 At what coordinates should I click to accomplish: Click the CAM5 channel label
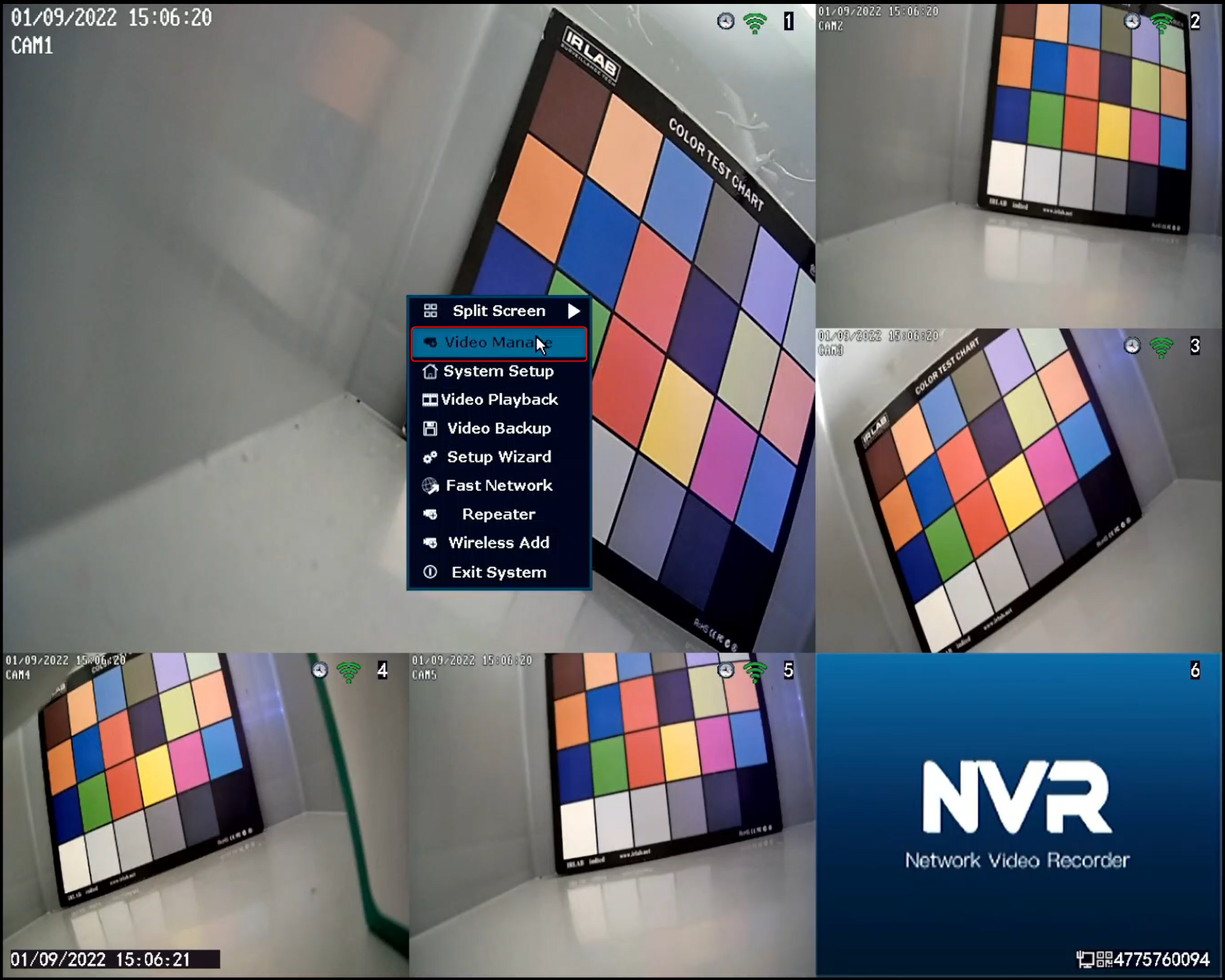(x=424, y=674)
